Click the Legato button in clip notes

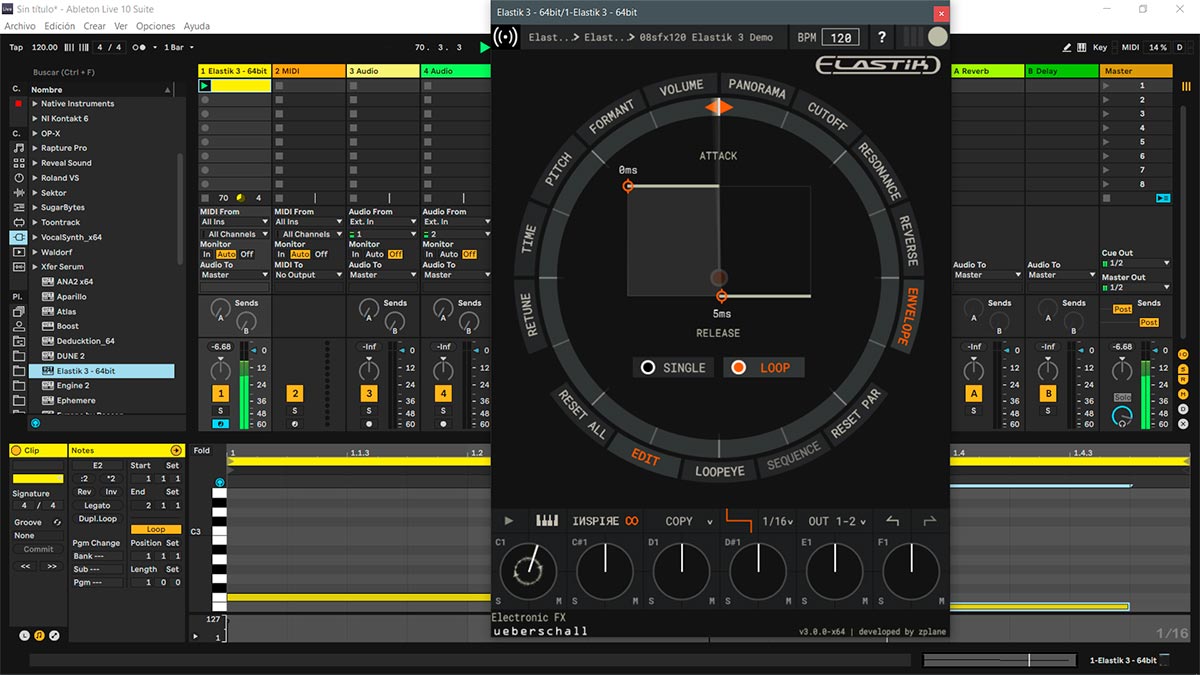click(97, 505)
